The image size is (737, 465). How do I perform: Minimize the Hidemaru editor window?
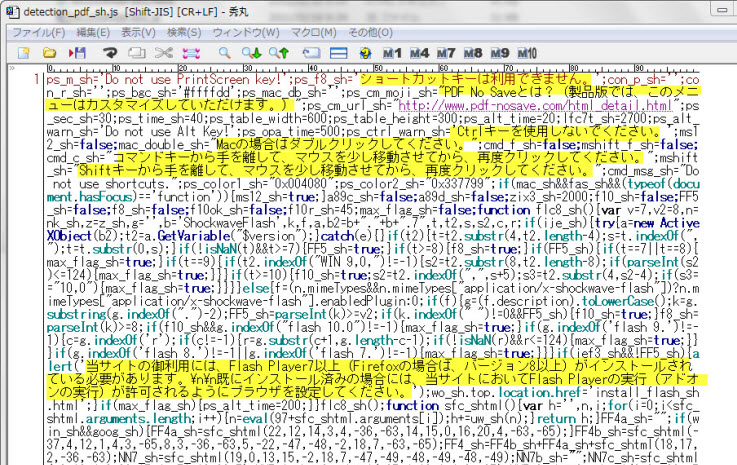click(x=722, y=9)
